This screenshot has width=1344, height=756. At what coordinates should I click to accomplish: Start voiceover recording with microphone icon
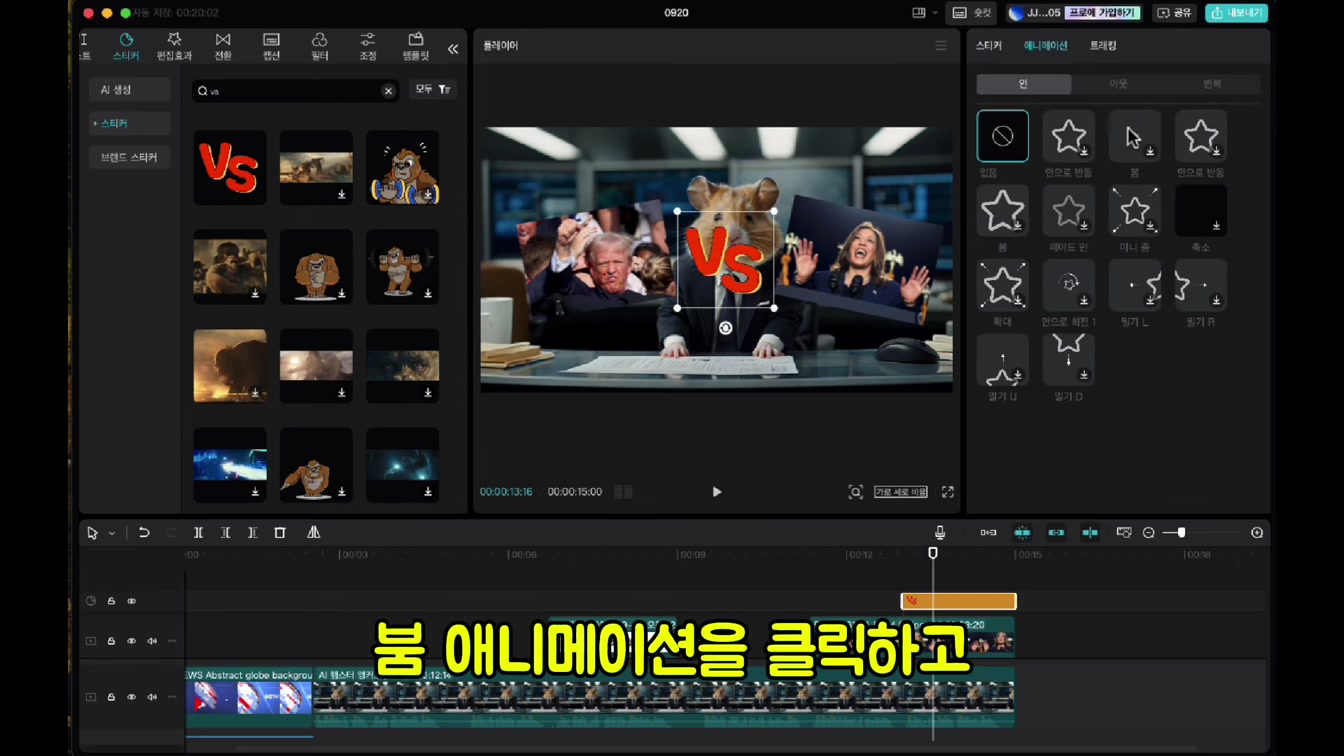point(940,533)
